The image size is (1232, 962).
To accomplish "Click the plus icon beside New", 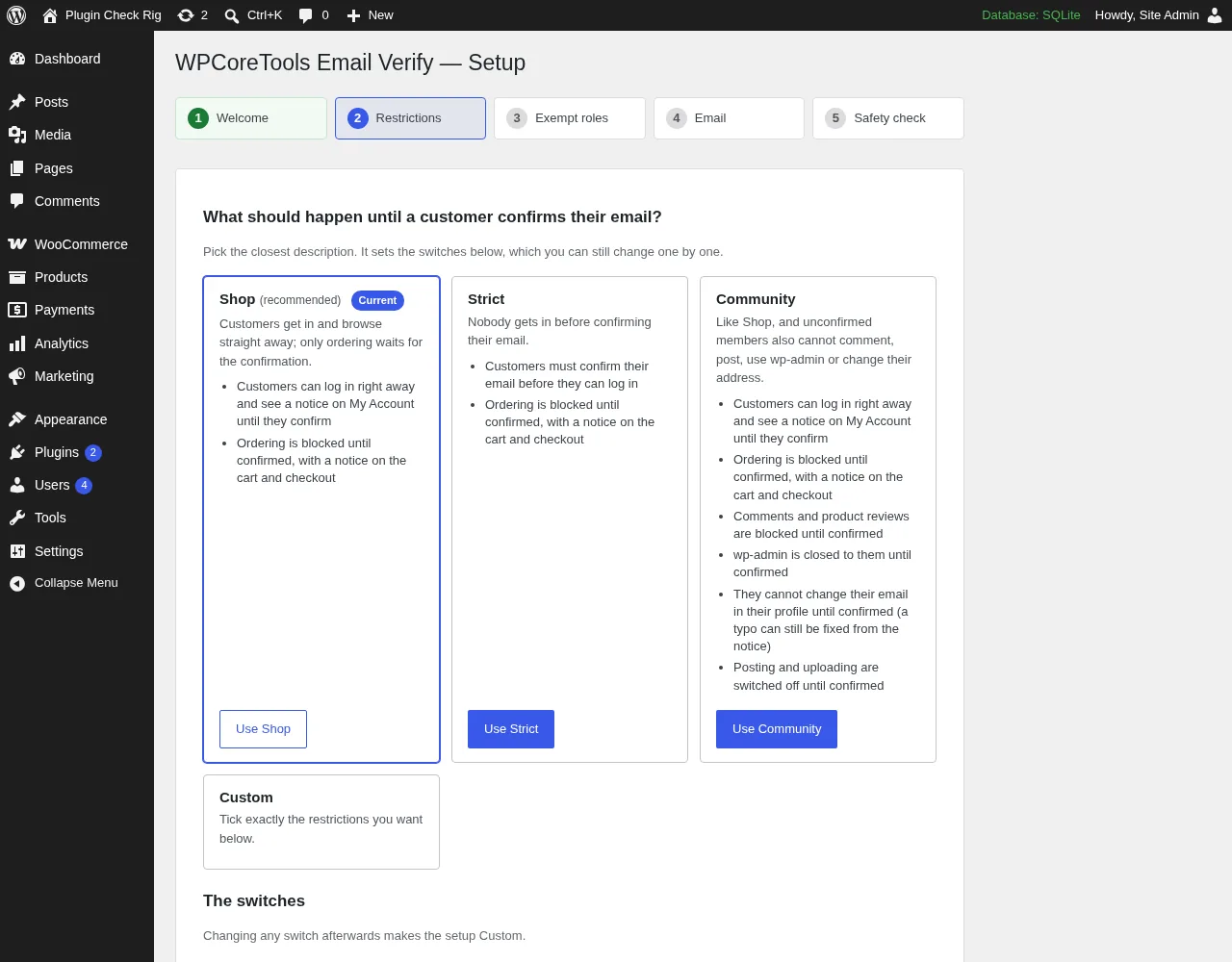I will pyautogui.click(x=353, y=15).
